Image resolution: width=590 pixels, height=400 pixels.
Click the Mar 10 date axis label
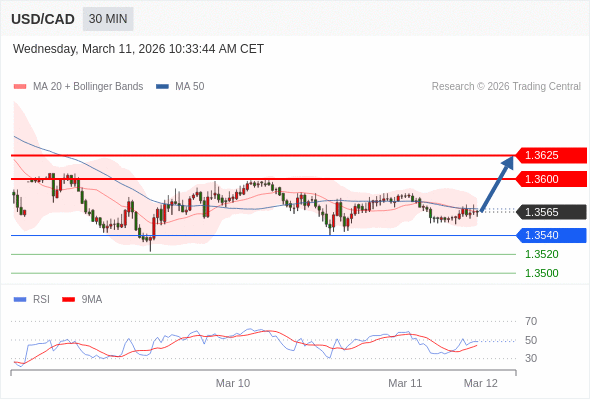point(233,383)
